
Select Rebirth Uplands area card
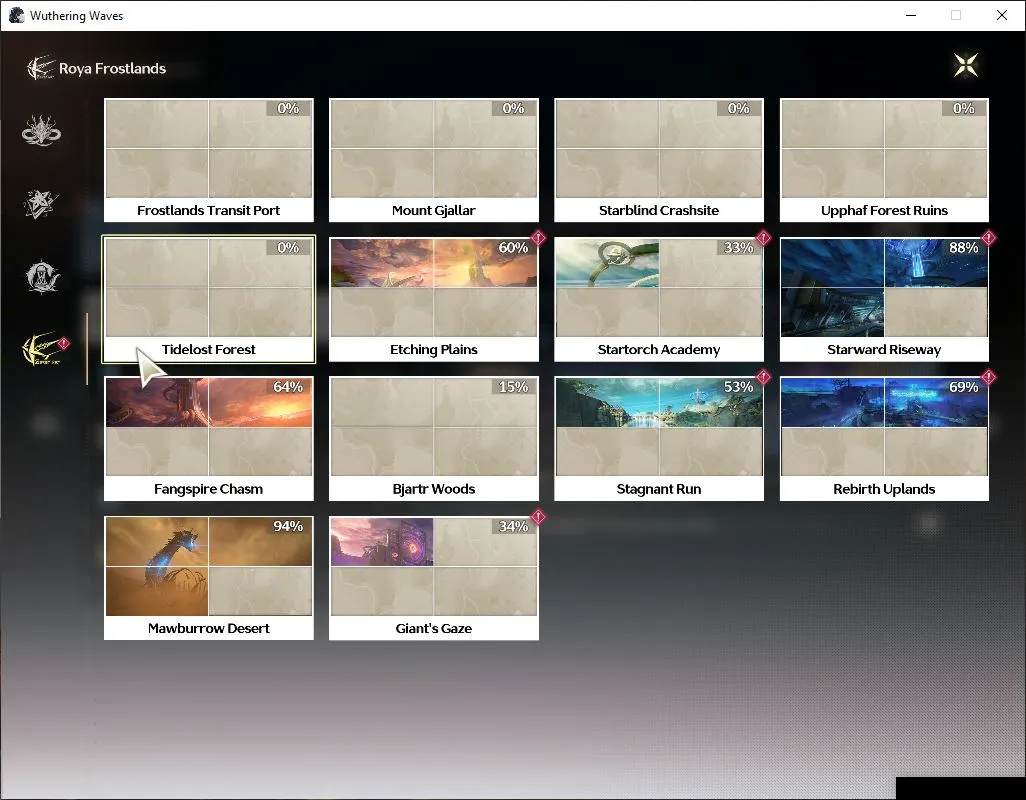tap(884, 438)
